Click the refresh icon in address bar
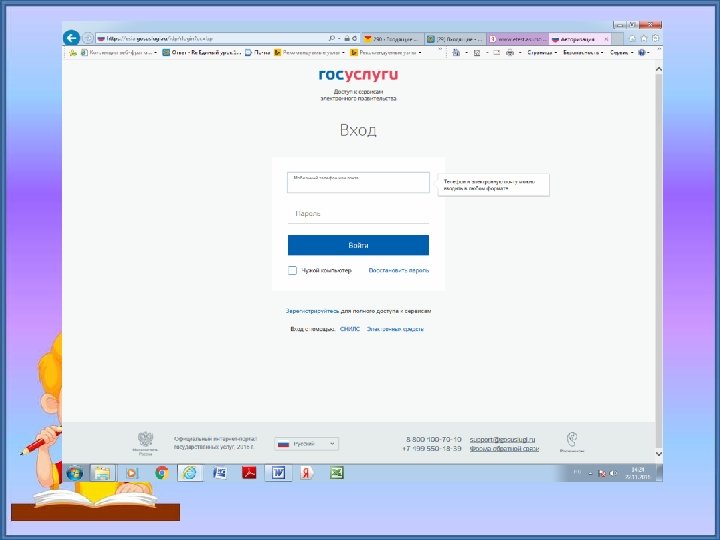Viewport: 720px width, 540px height. (x=354, y=39)
